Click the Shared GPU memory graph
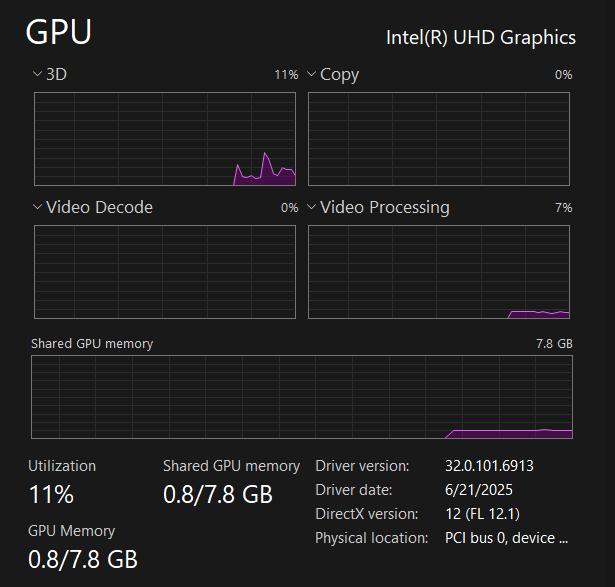 tap(302, 396)
